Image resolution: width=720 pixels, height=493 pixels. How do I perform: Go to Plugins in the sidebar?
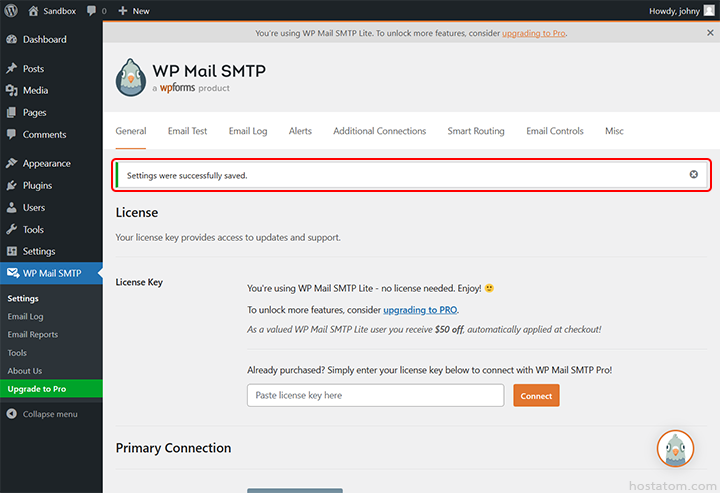(37, 186)
